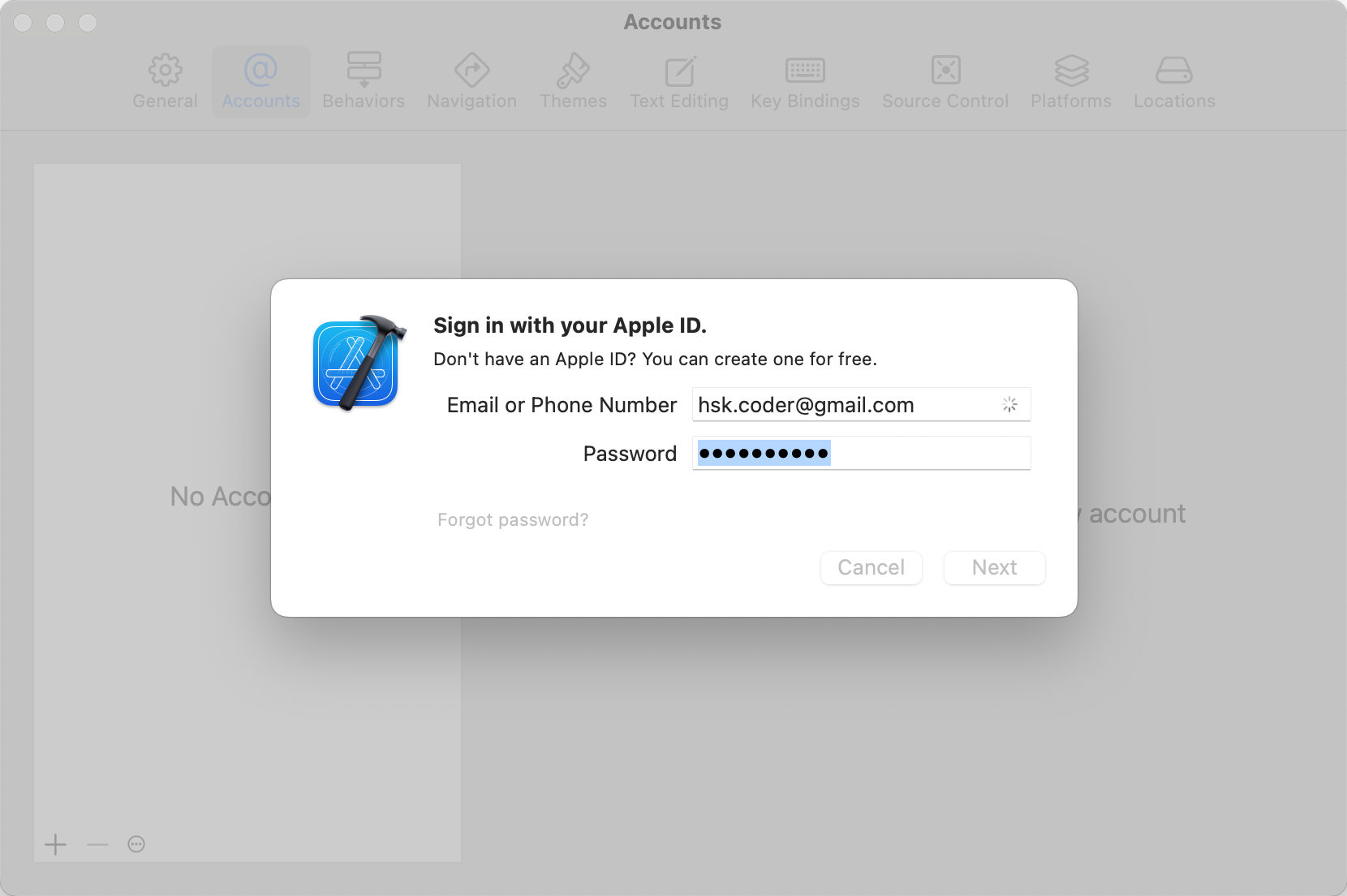Open the Forgot password? link
The width and height of the screenshot is (1347, 896).
(x=513, y=519)
